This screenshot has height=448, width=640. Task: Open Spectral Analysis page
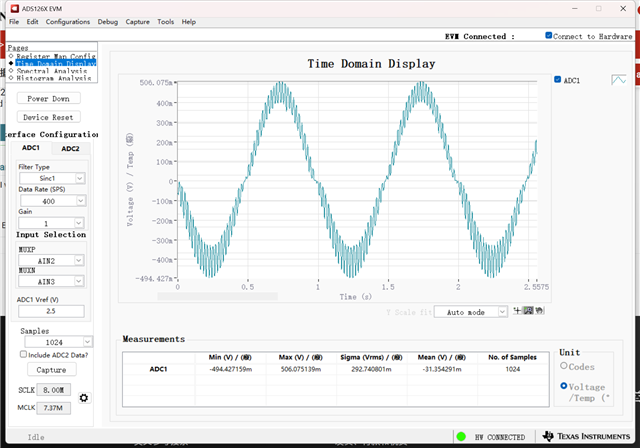point(52,71)
